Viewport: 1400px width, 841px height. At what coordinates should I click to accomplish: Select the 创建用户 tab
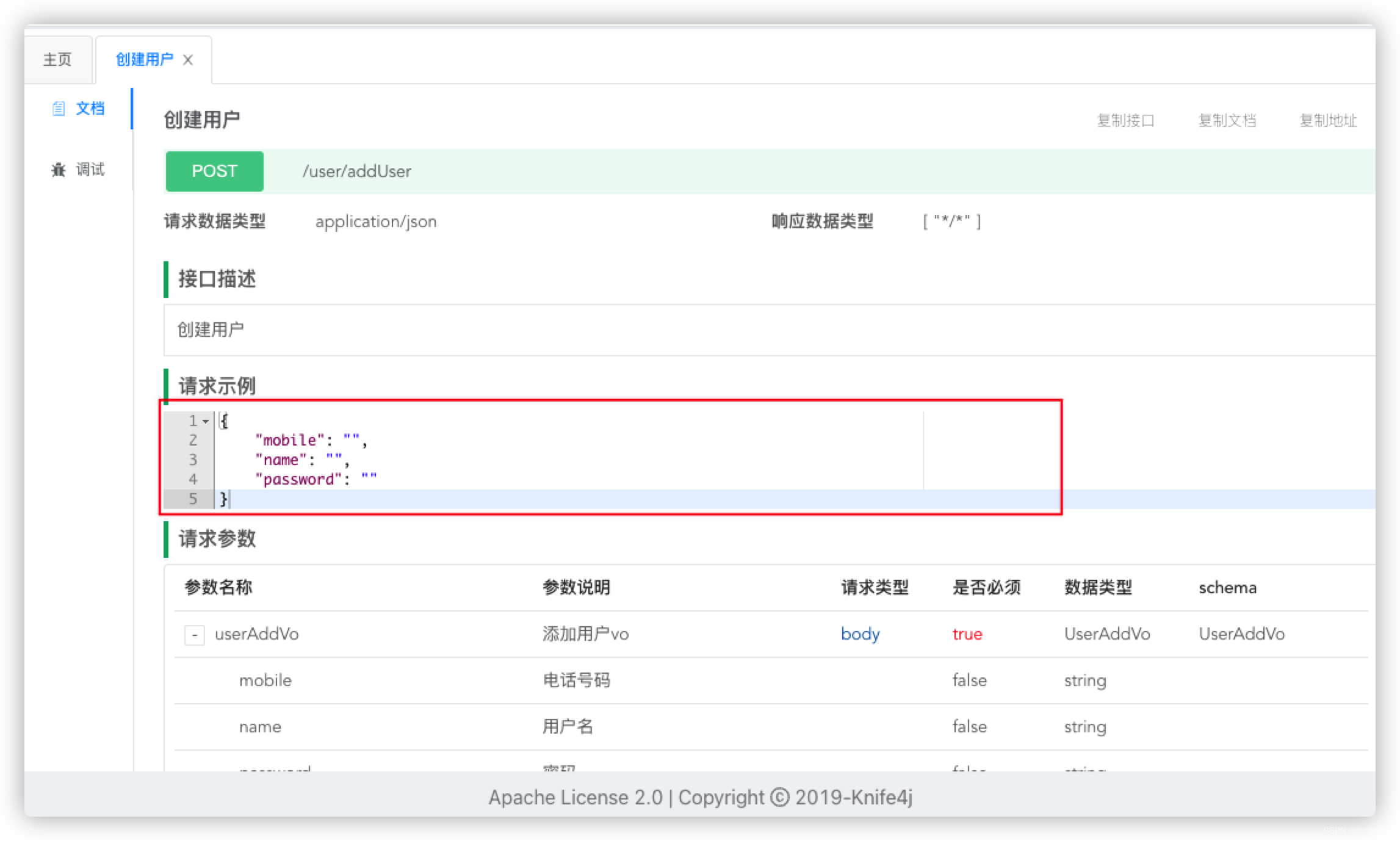tap(144, 59)
